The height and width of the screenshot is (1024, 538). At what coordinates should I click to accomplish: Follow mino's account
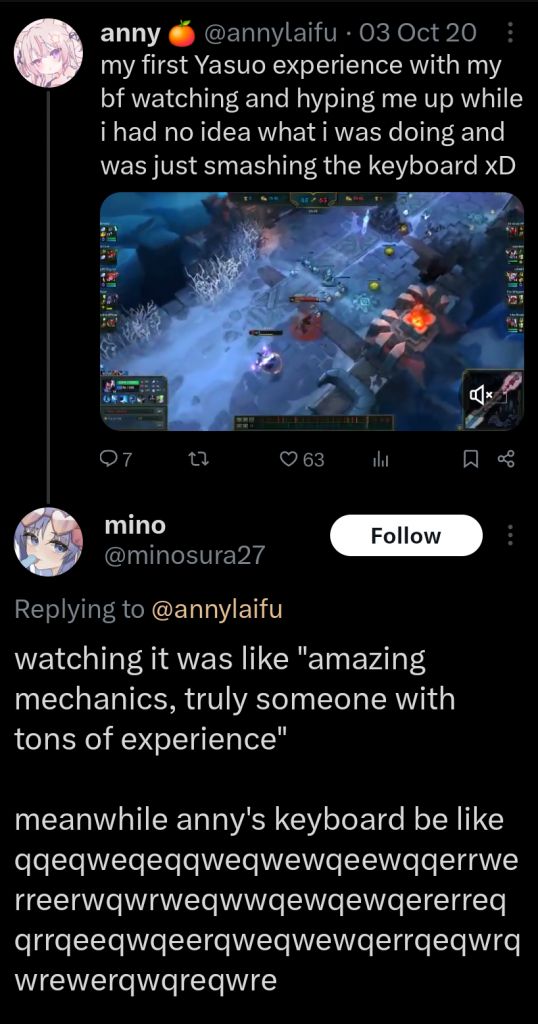coord(406,536)
